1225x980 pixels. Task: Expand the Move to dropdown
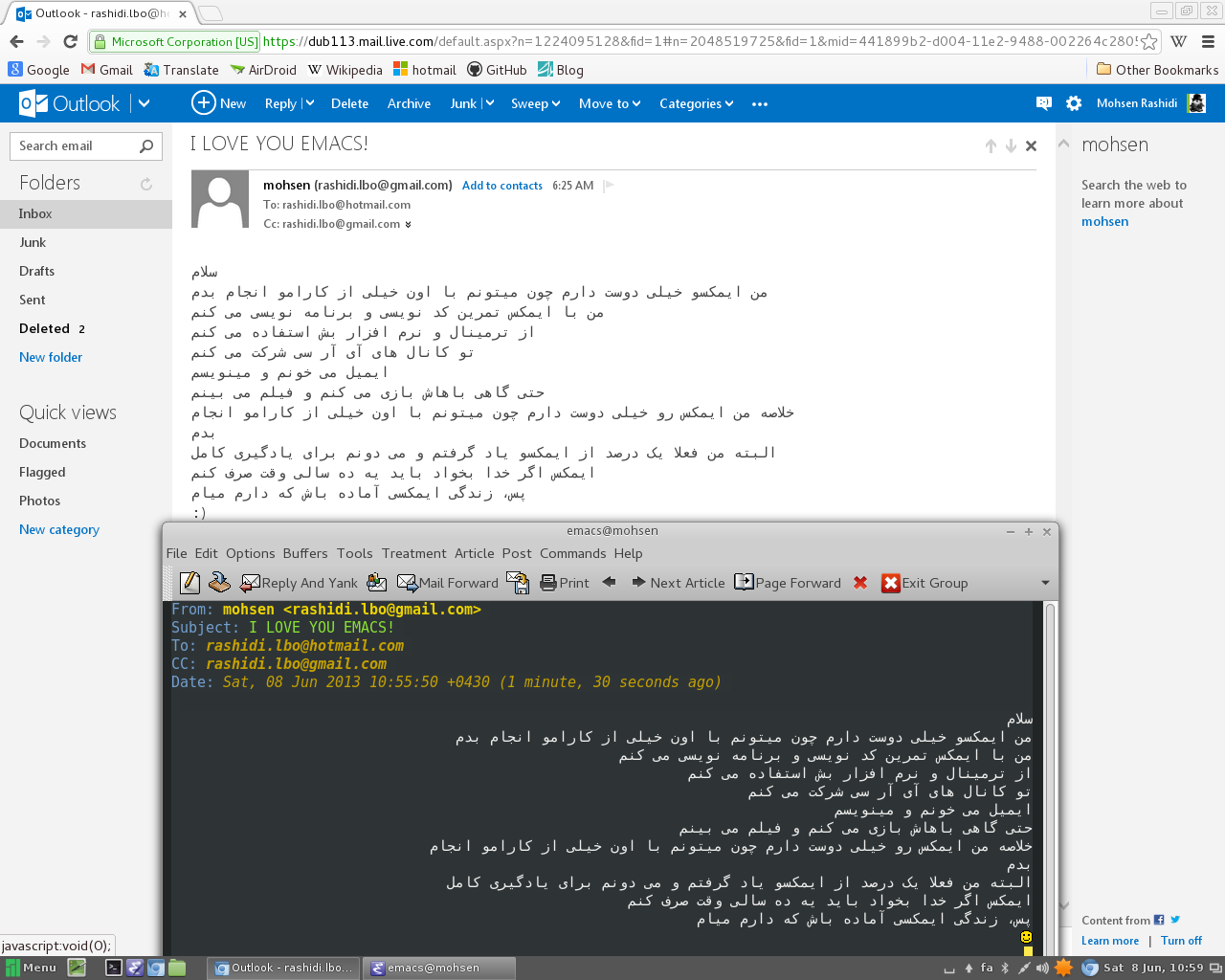(x=610, y=103)
